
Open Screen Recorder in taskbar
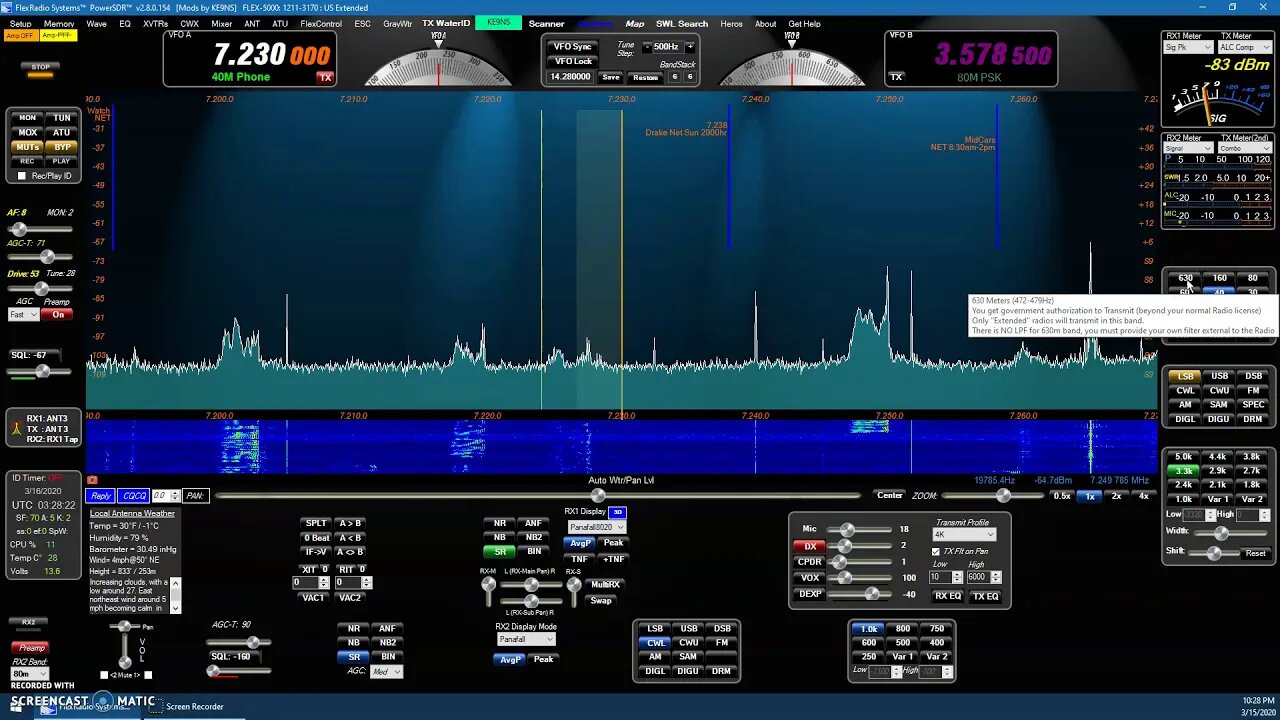click(194, 706)
